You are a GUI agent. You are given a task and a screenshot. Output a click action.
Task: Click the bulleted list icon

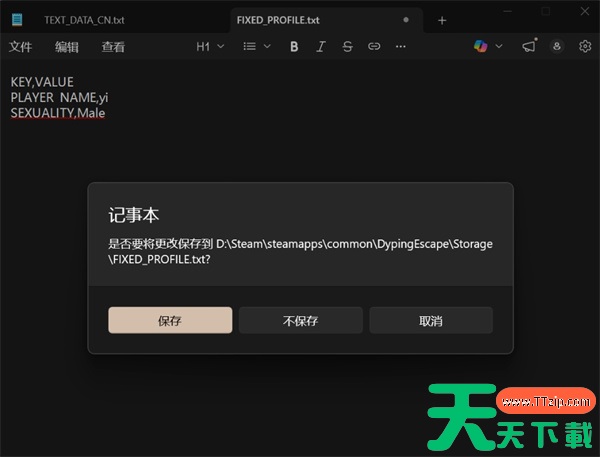click(249, 47)
